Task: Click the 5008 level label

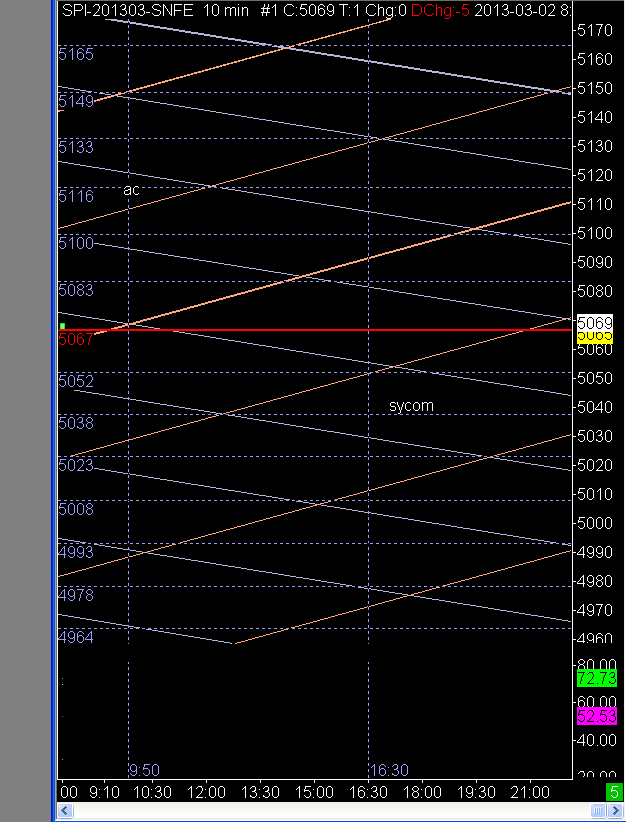Action: 75,509
